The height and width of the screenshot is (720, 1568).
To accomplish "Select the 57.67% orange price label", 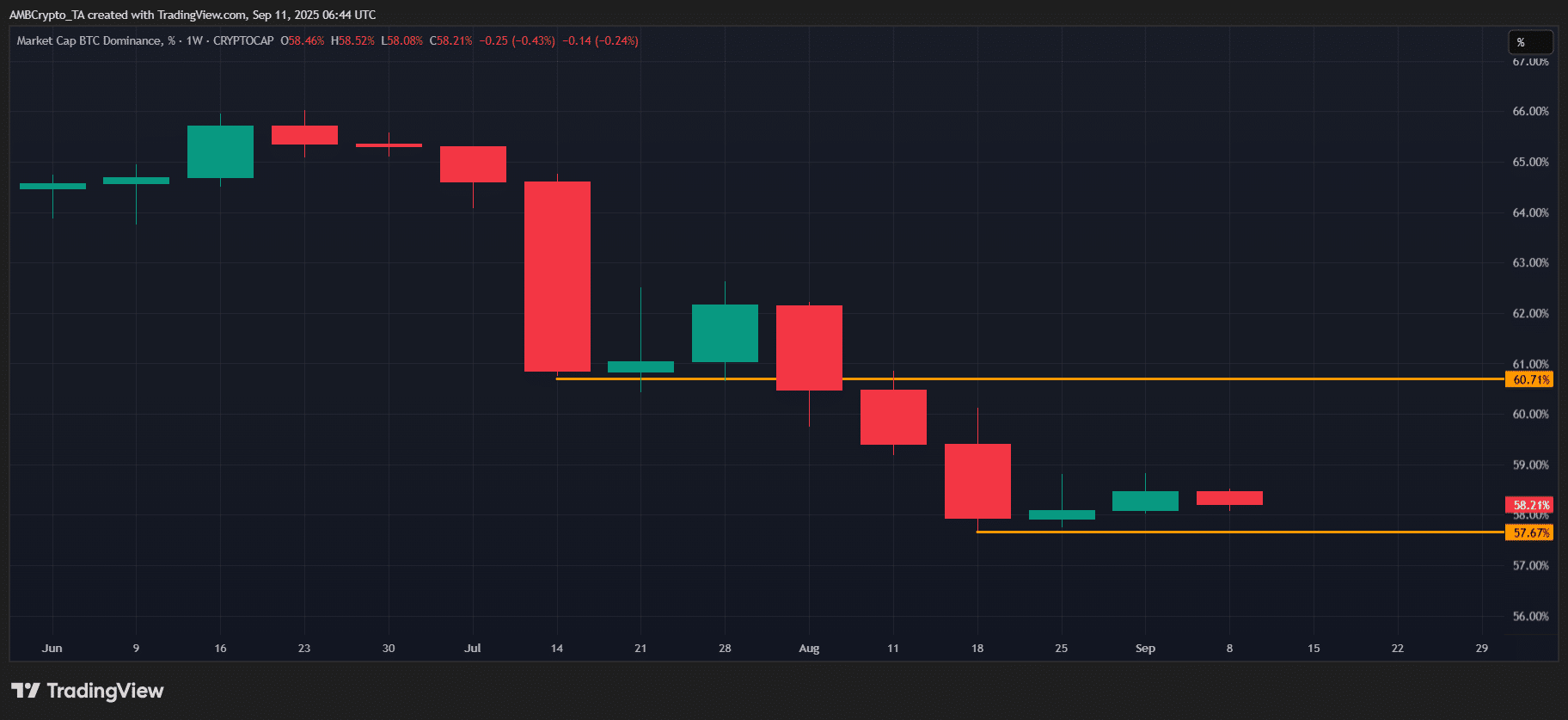I will [1529, 532].
